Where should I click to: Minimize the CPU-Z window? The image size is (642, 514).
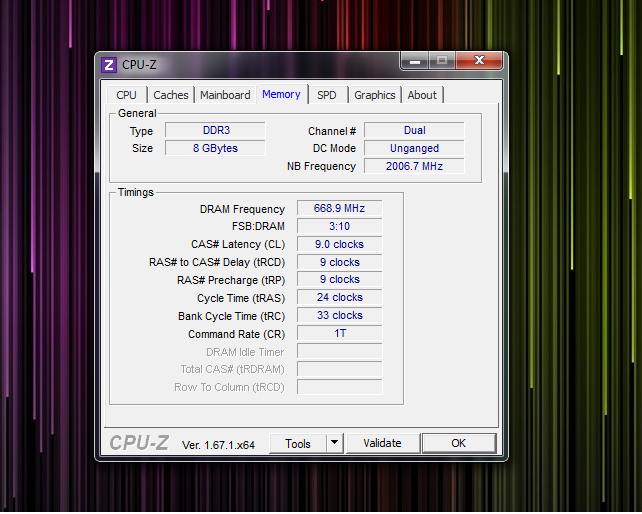pos(415,61)
